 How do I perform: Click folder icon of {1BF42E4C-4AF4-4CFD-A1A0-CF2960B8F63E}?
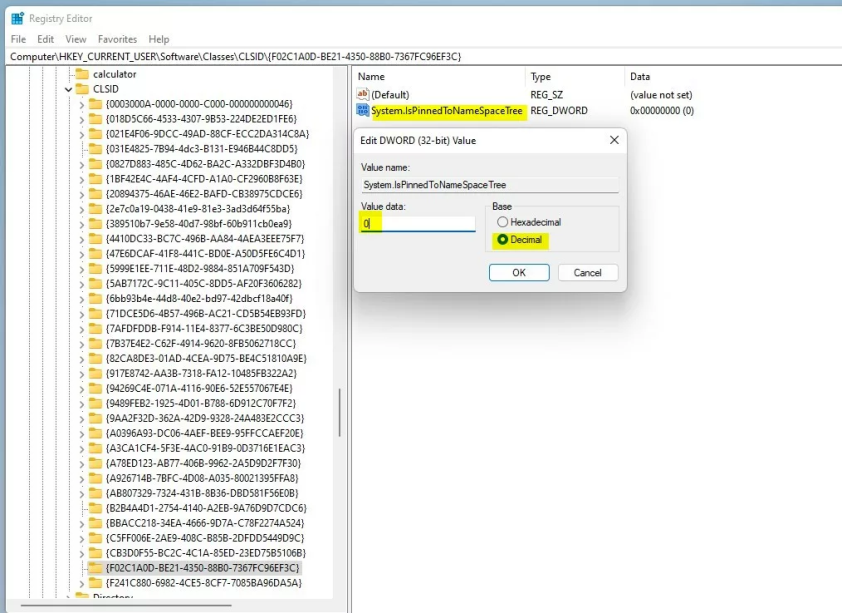click(95, 179)
